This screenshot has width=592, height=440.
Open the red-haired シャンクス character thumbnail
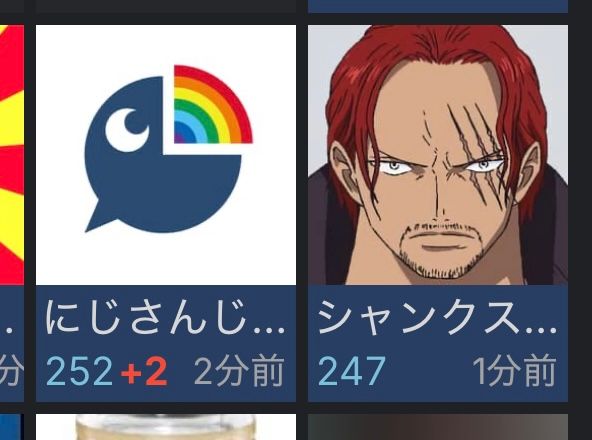[x=438, y=155]
